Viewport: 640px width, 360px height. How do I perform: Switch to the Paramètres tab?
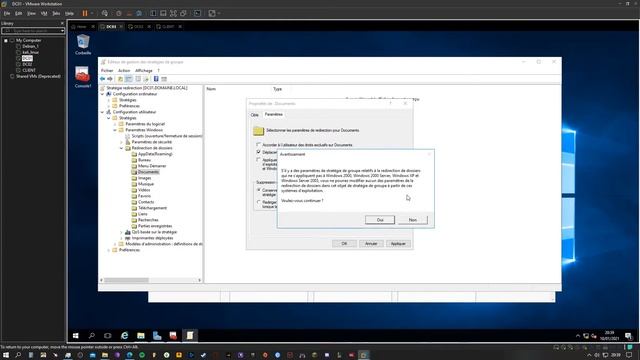click(273, 114)
